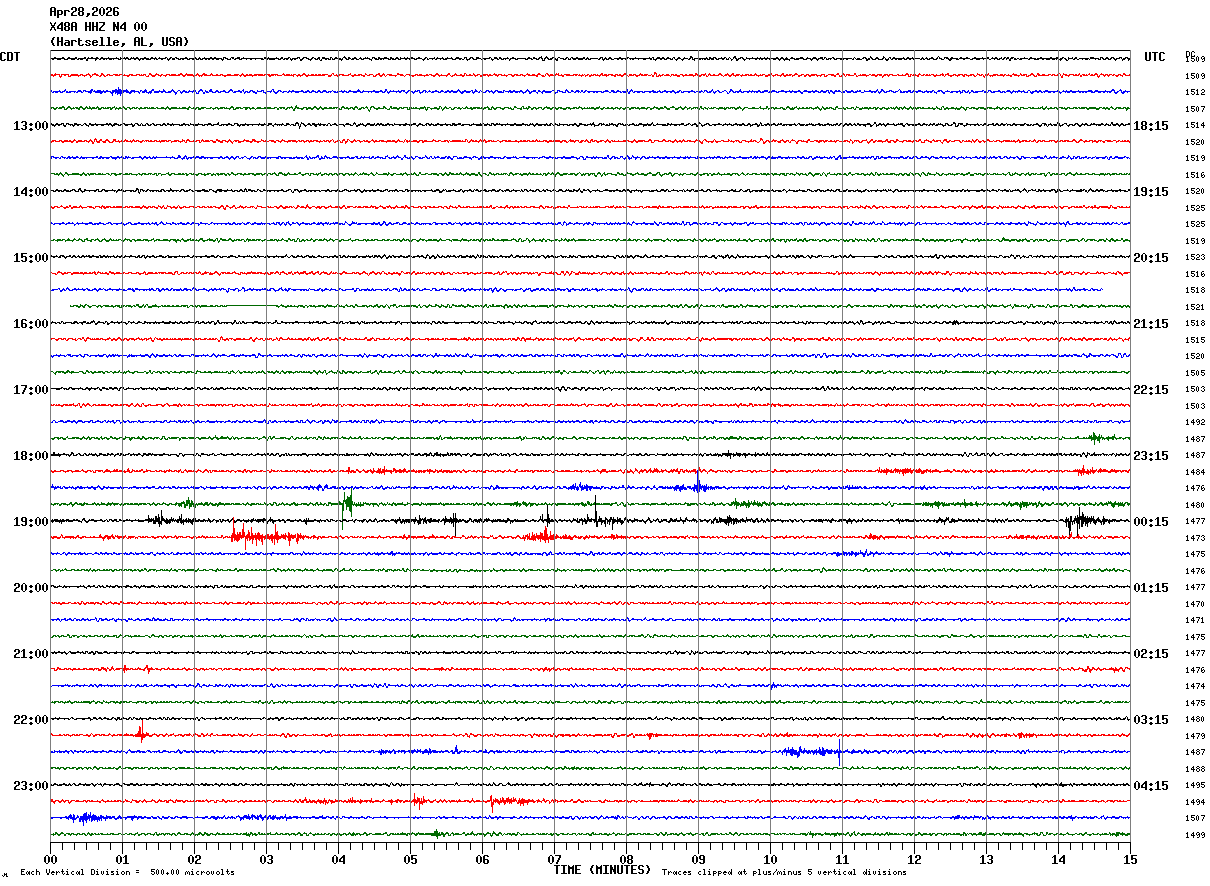Select the 1499 value at bottom right
The height and width of the screenshot is (886, 1210).
pos(1194,835)
